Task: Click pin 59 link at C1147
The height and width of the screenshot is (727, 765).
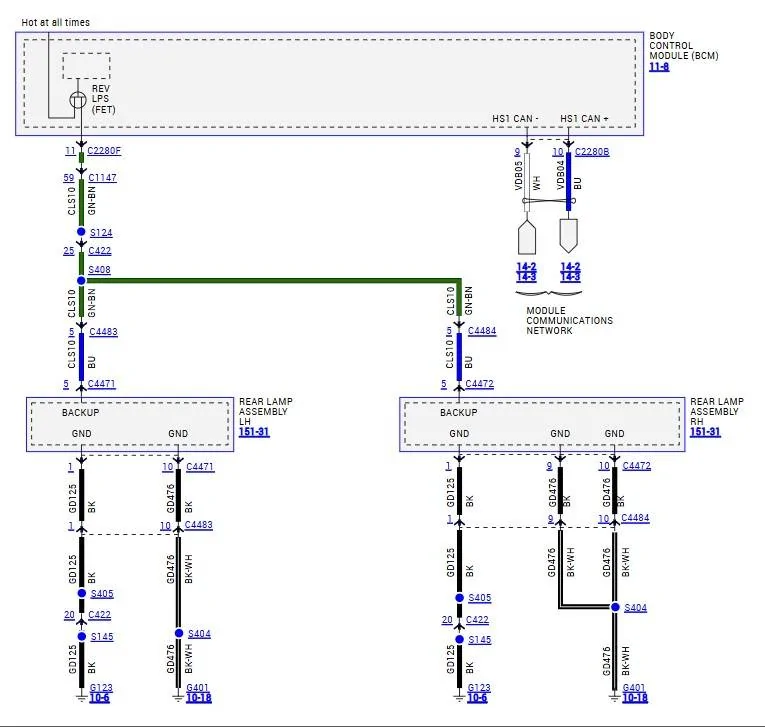Action: pyautogui.click(x=69, y=178)
